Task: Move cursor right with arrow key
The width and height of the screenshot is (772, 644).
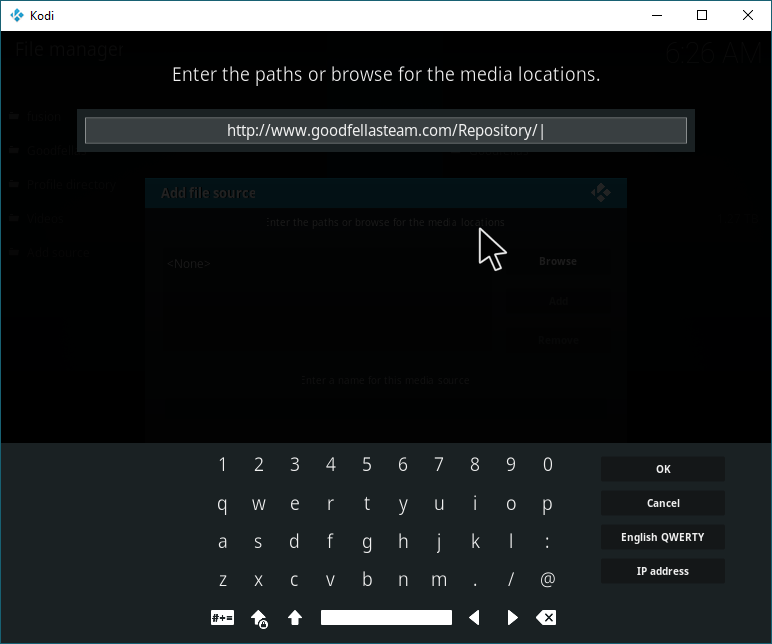Action: click(x=512, y=617)
